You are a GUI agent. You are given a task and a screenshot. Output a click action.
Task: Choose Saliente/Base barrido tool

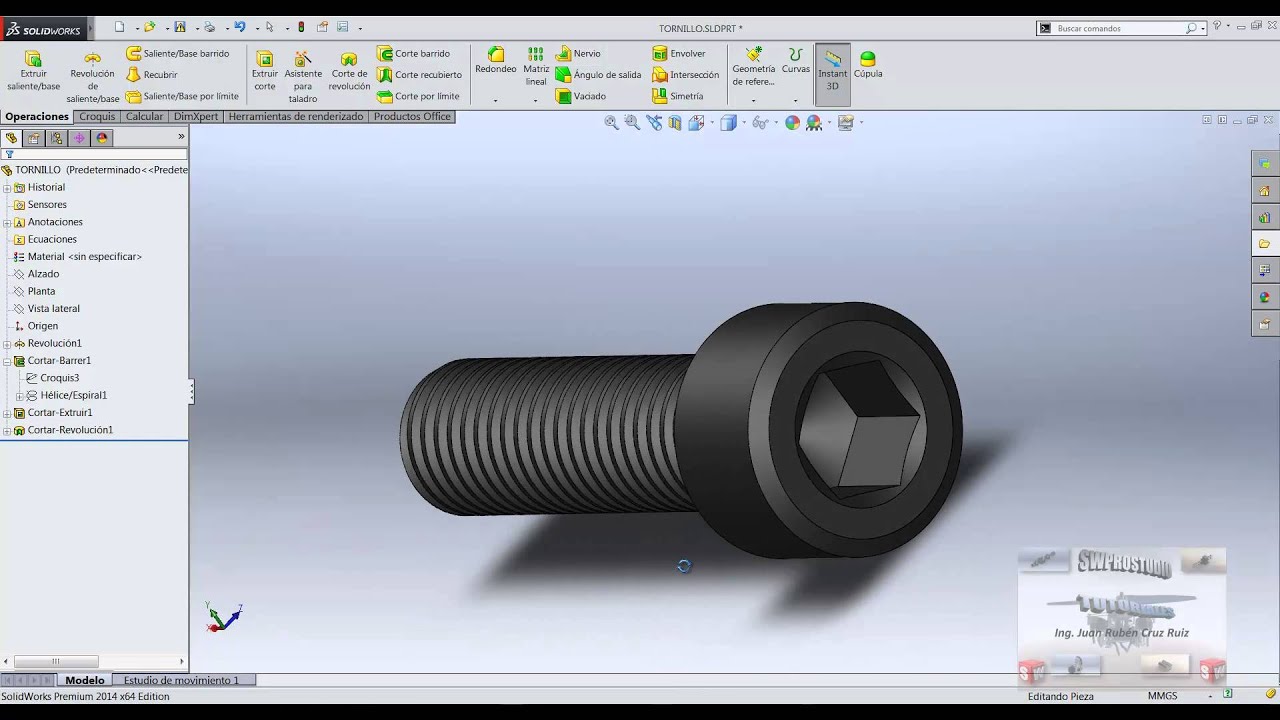178,53
